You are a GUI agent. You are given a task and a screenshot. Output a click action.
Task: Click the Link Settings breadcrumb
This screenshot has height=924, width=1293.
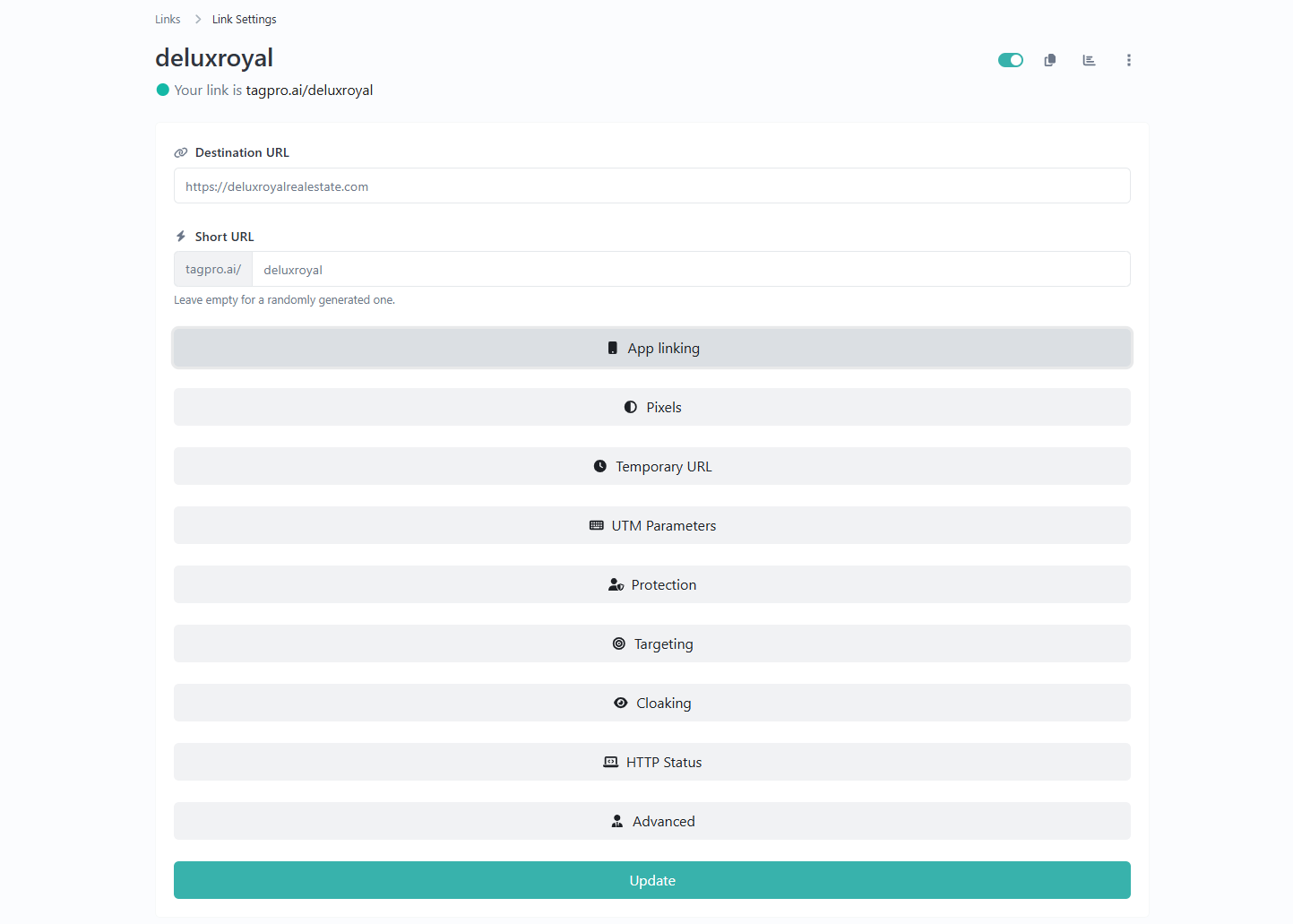click(244, 19)
